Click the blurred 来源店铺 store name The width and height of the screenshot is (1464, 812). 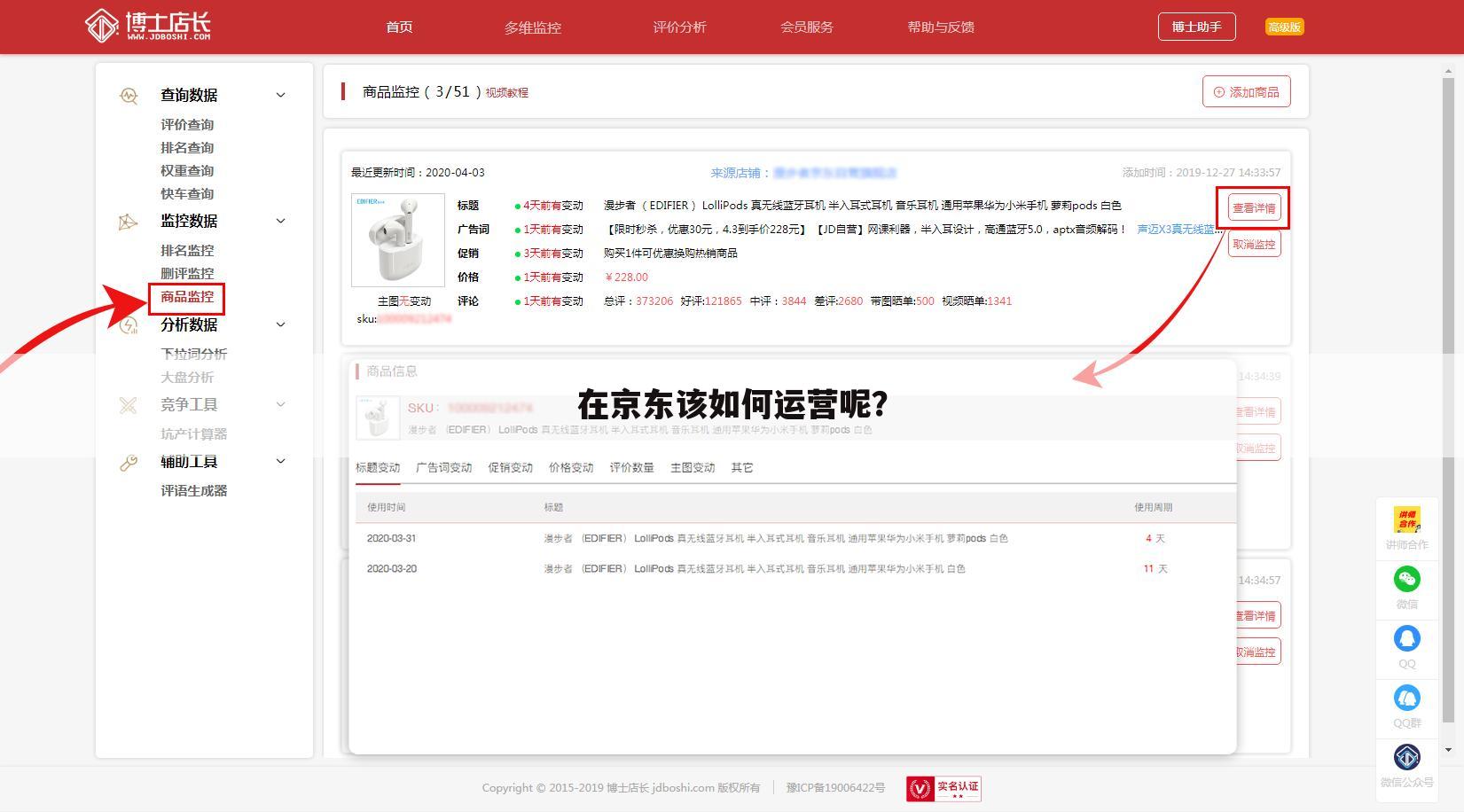coord(835,173)
